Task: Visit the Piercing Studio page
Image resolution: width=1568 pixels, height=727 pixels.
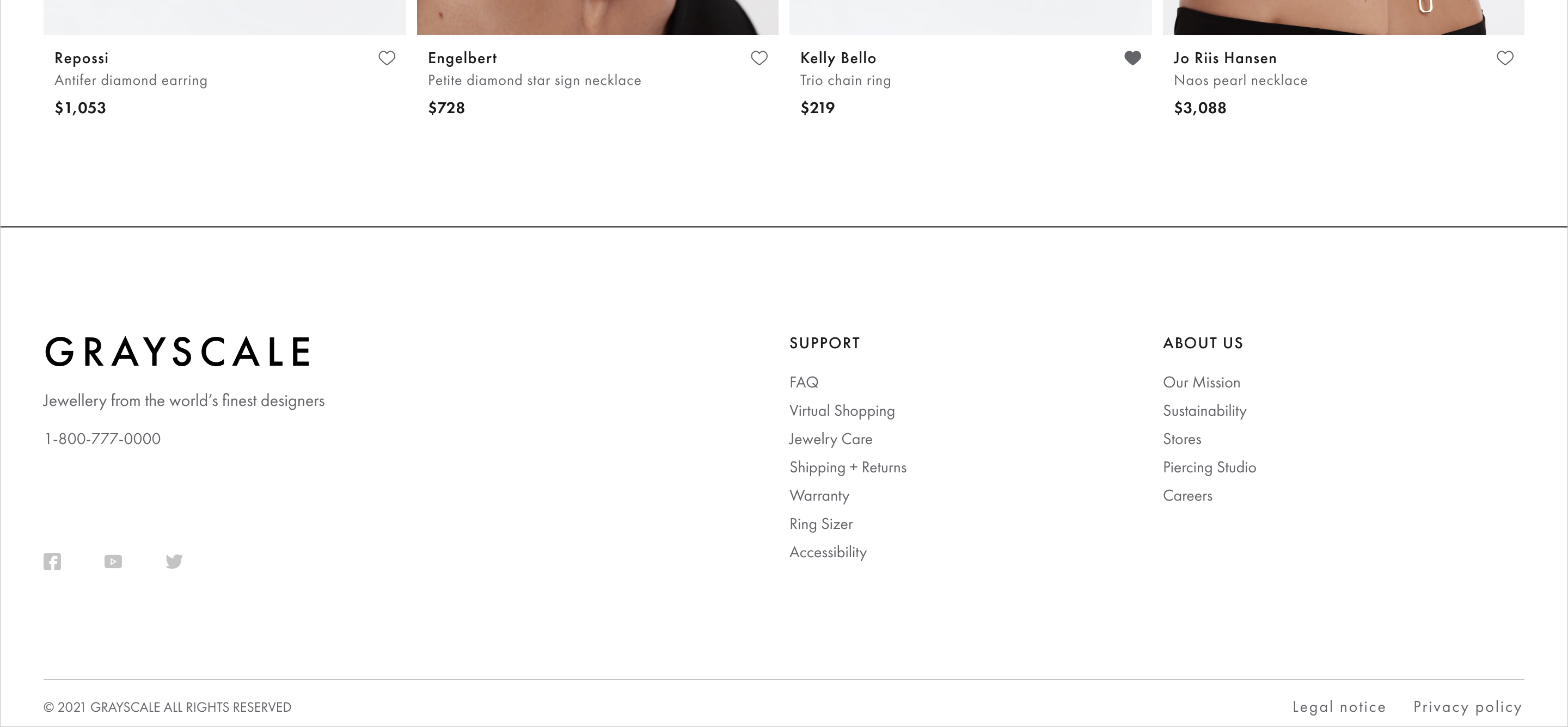Action: (1209, 467)
